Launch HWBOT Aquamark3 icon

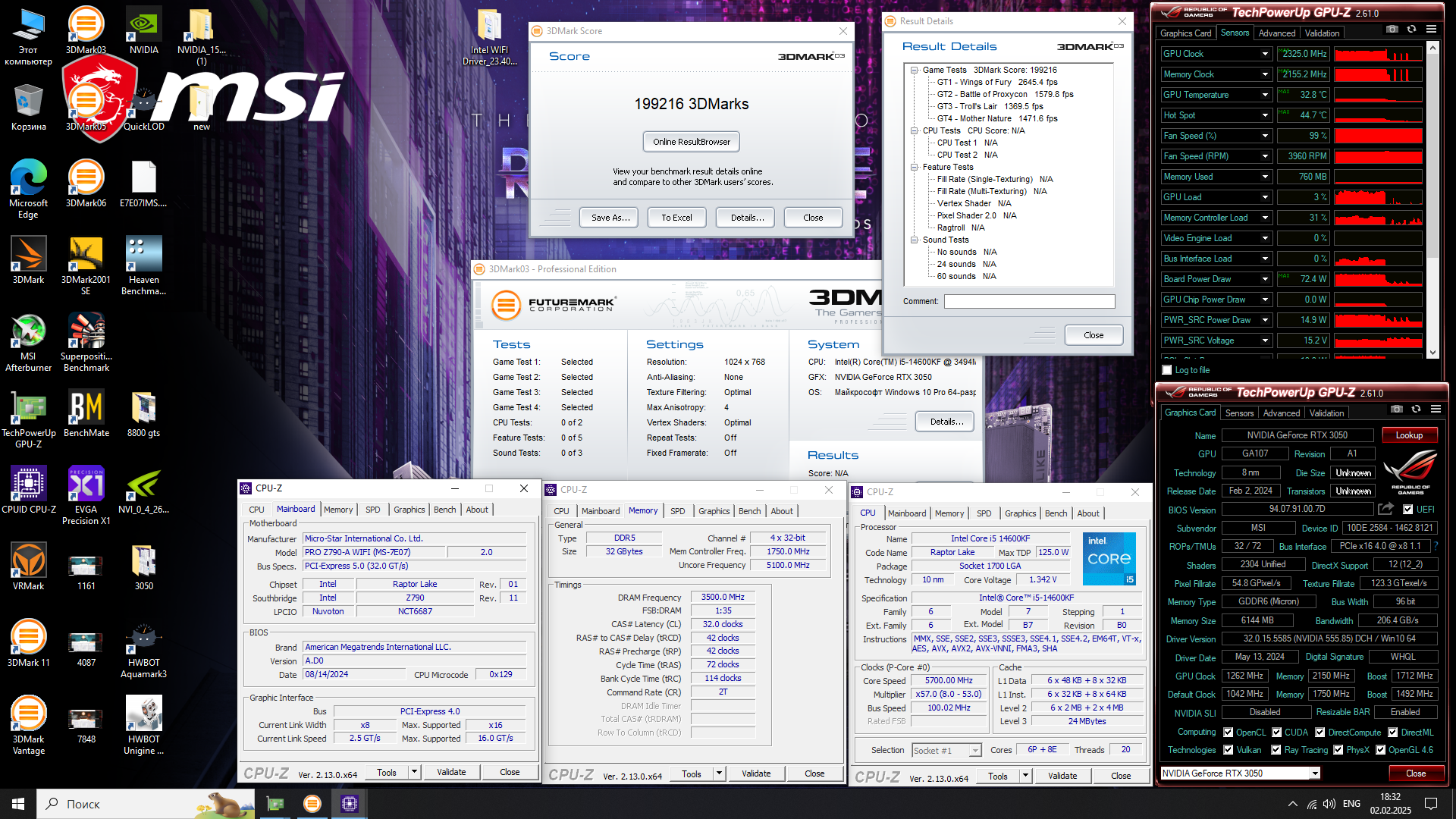click(x=143, y=648)
